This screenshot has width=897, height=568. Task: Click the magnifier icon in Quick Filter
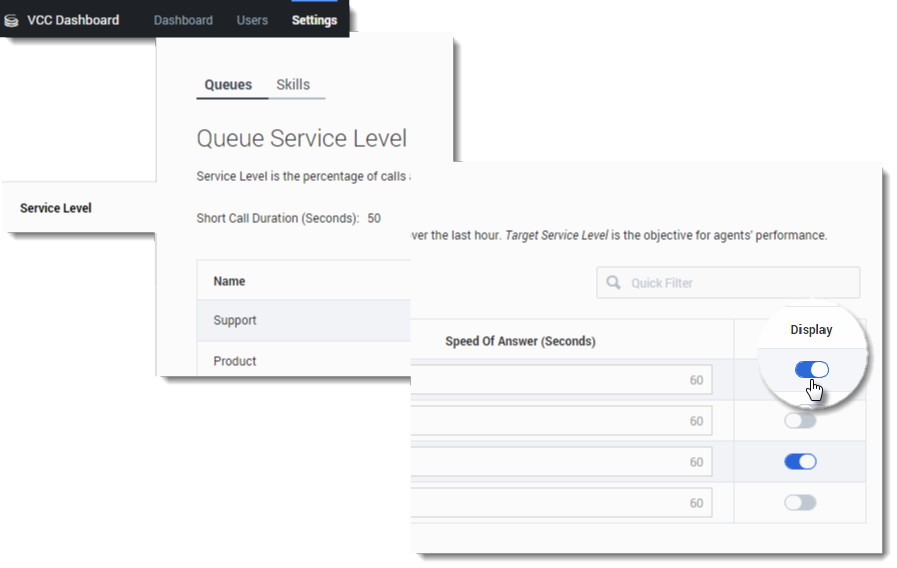613,283
